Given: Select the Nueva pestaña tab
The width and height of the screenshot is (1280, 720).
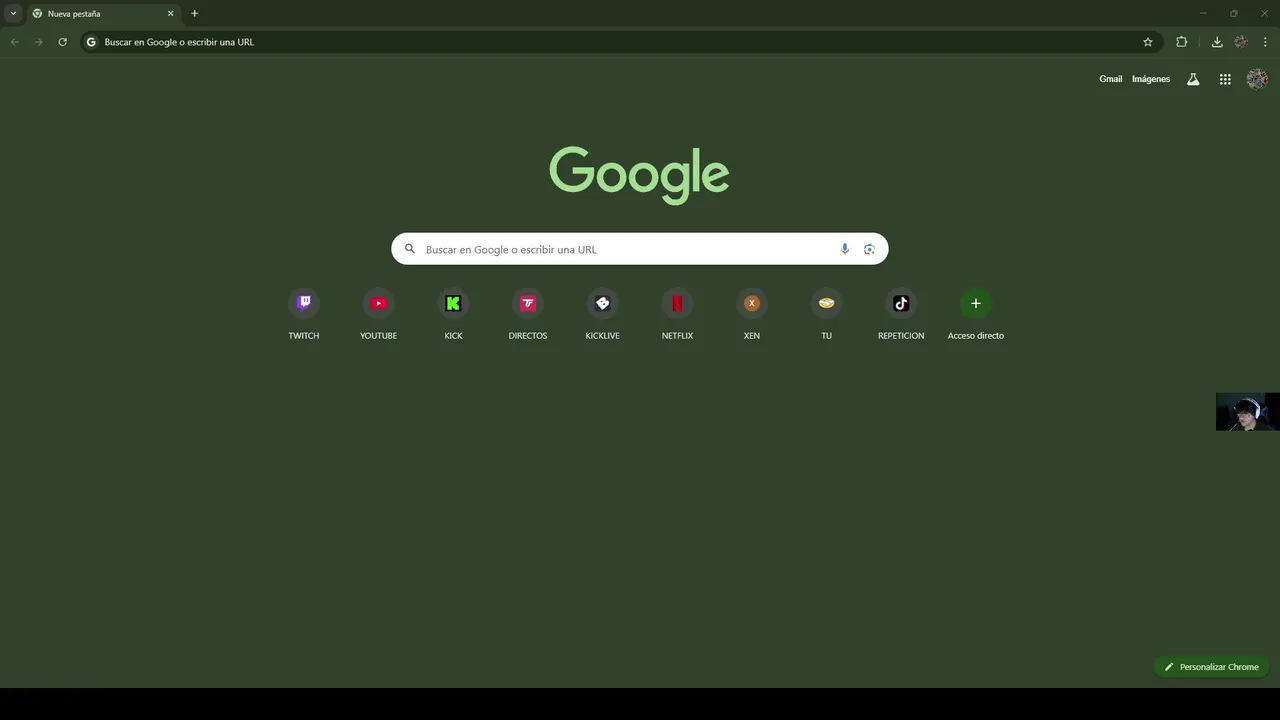Looking at the screenshot, I should click(x=103, y=14).
